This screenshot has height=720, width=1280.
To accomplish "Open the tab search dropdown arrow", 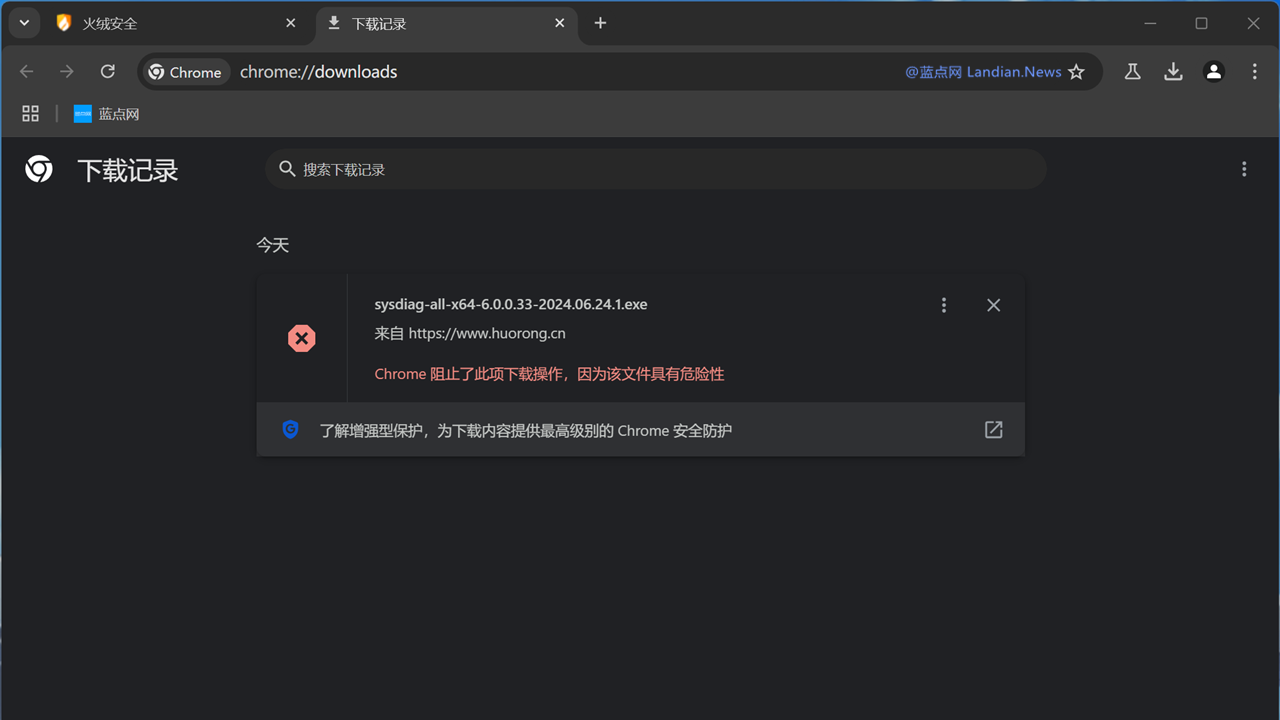I will pos(24,23).
